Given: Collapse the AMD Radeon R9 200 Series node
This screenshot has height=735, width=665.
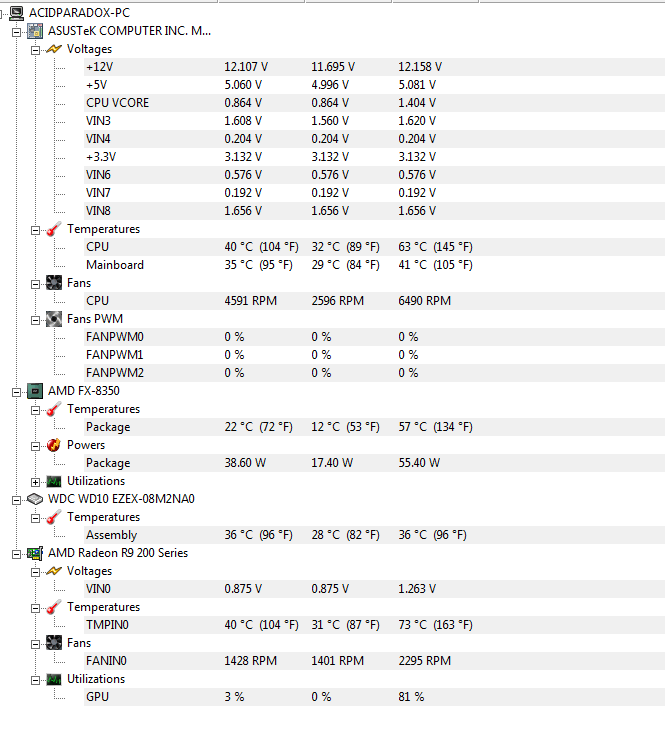Looking at the screenshot, I should [17, 554].
